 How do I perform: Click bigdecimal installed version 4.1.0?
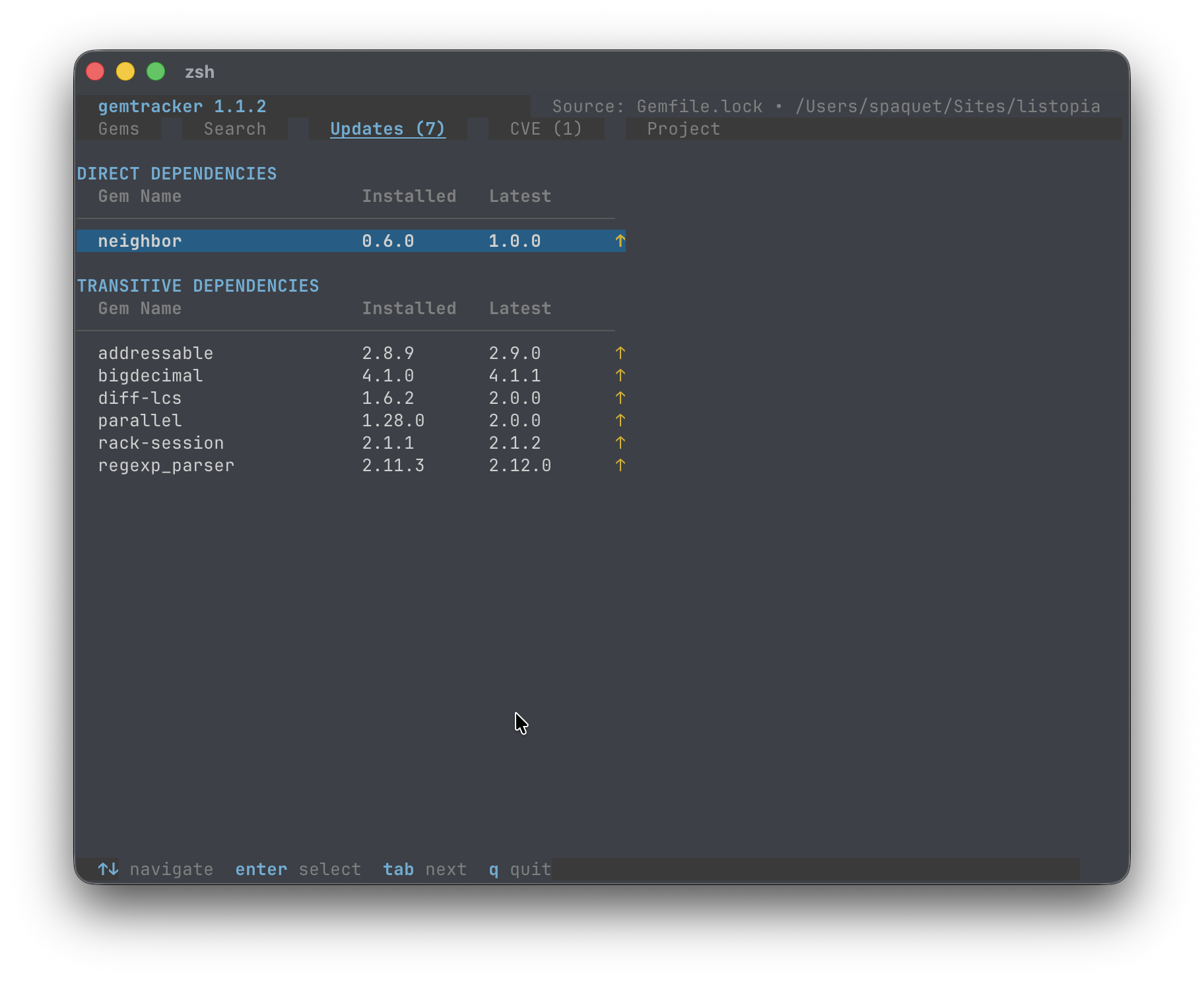[x=388, y=376]
